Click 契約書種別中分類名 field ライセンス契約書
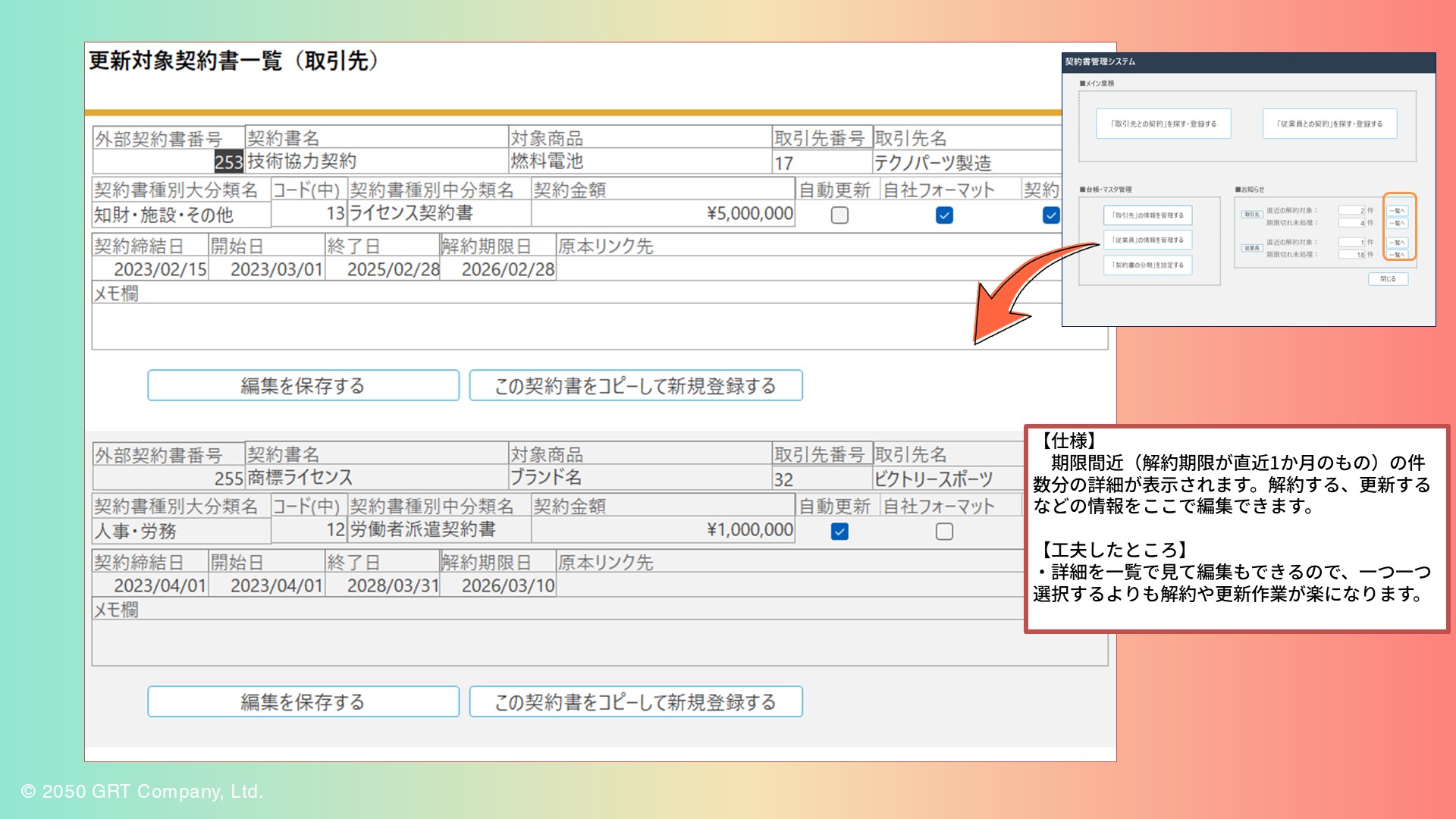Screen dimensions: 1456x819 coord(438,214)
